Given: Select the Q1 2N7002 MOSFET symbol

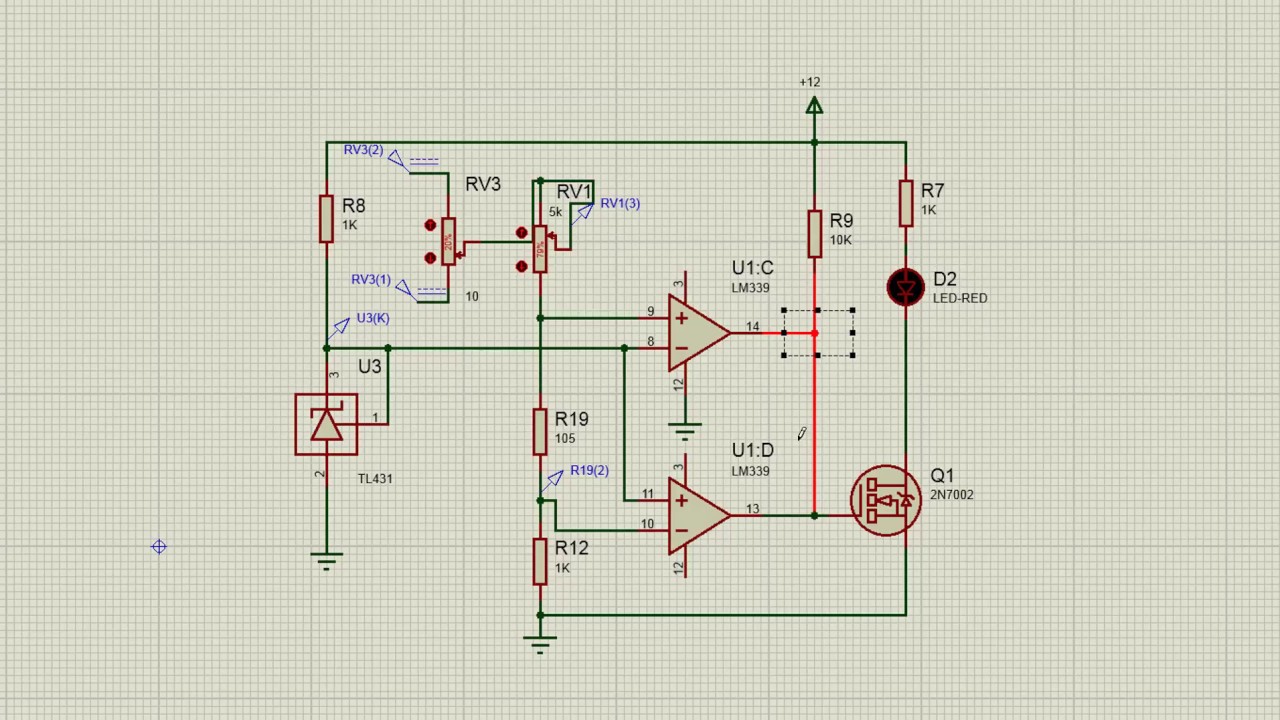Looking at the screenshot, I should pos(886,500).
